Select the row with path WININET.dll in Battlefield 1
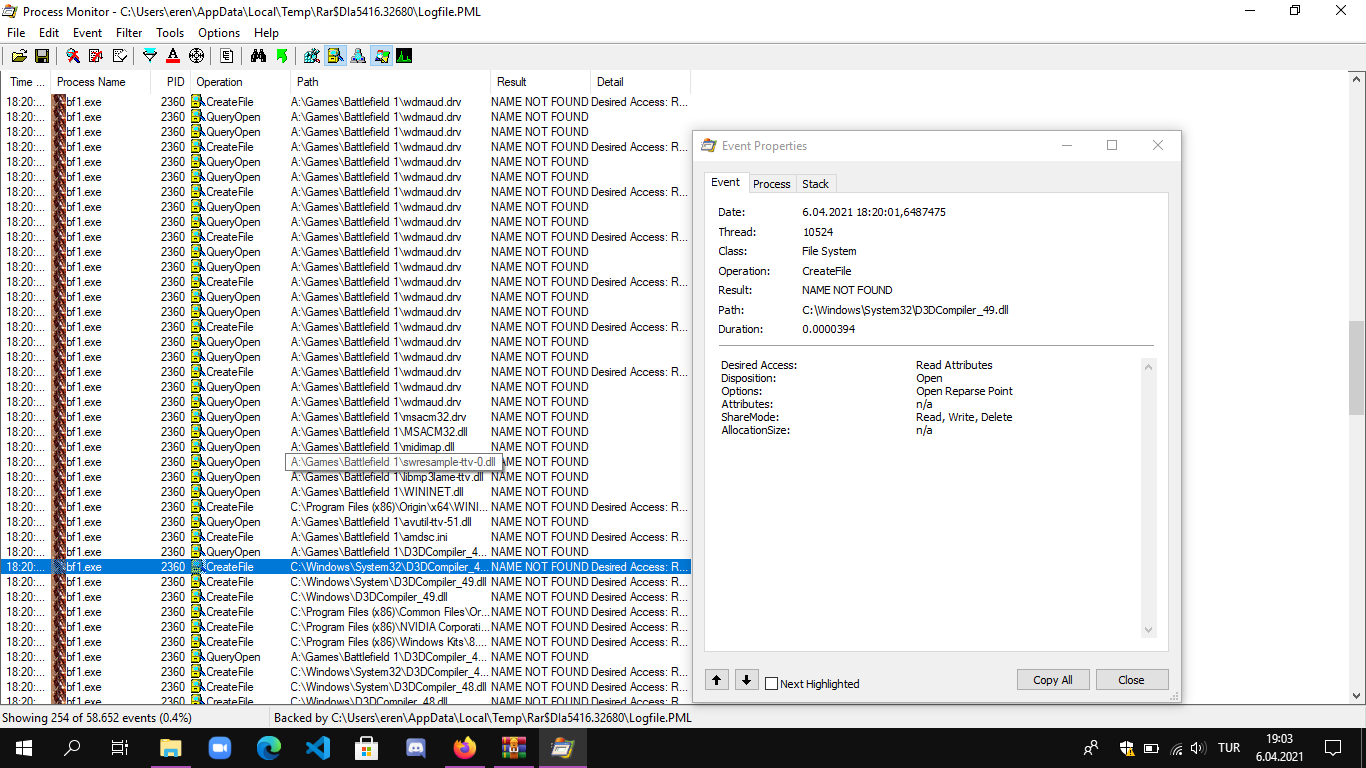Screen dimensions: 1366x768 coord(345,492)
